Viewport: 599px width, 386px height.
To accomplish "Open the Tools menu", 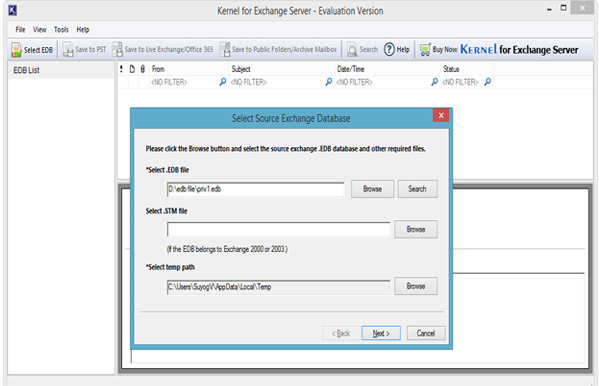I will coord(61,29).
